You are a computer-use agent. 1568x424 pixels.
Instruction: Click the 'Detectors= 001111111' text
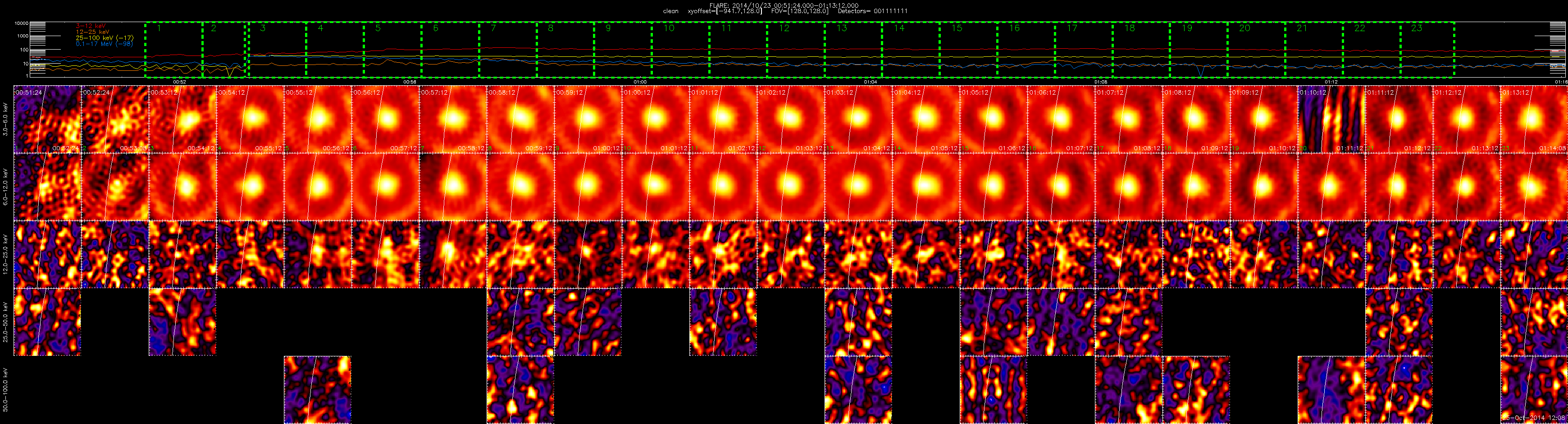pyautogui.click(x=872, y=12)
